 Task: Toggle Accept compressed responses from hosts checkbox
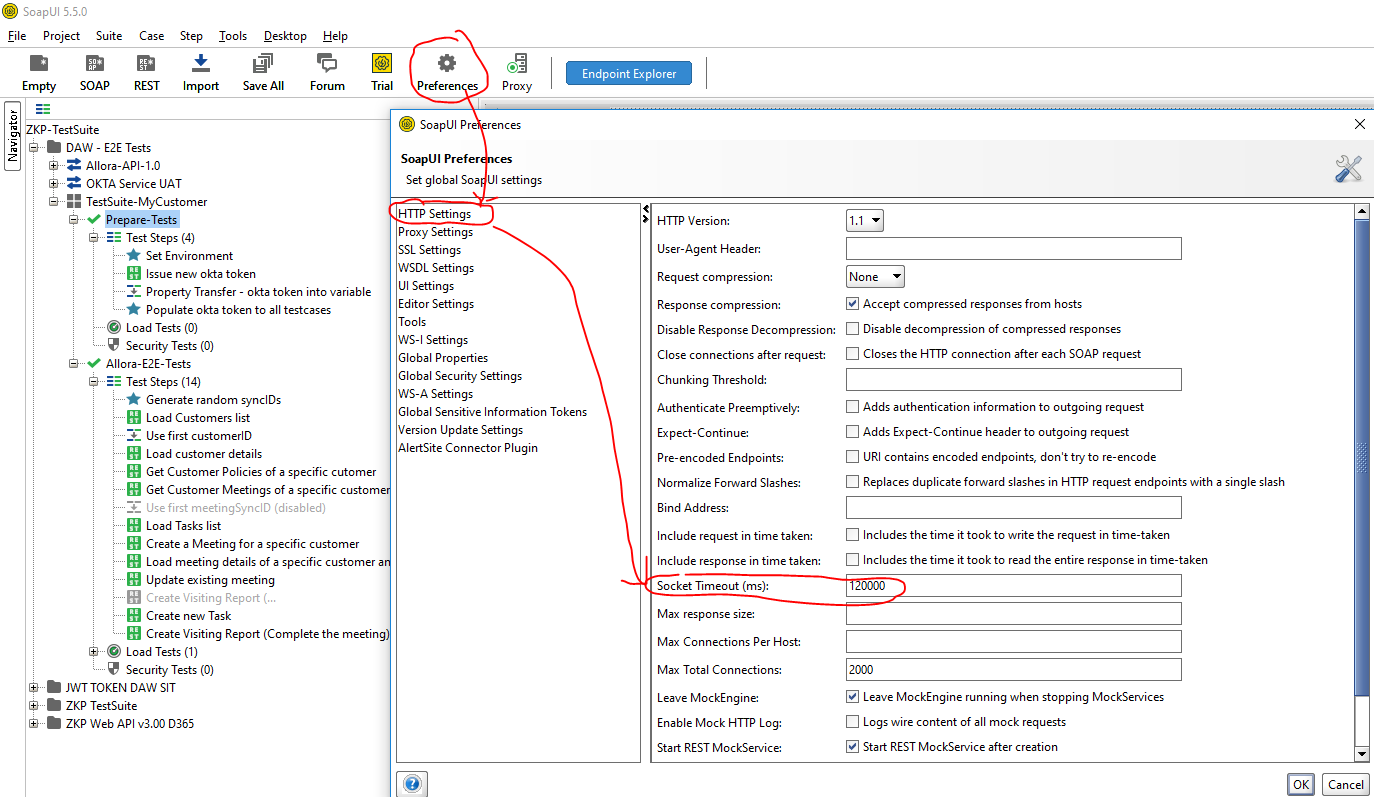pyautogui.click(x=853, y=304)
